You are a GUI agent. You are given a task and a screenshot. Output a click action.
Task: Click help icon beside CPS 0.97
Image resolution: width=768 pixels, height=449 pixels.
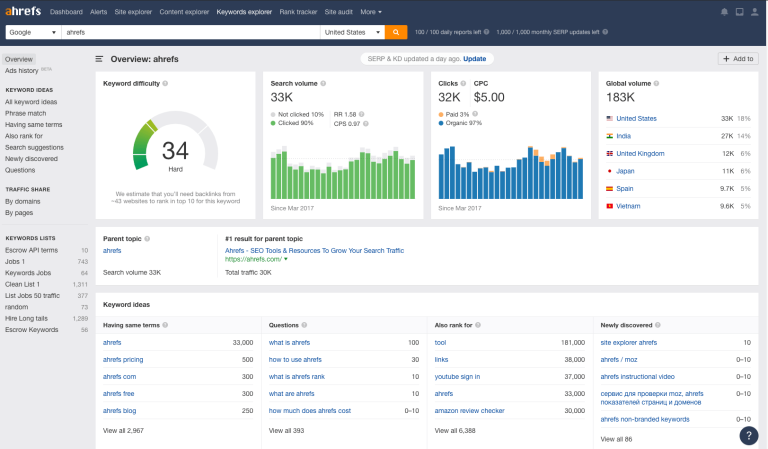(365, 123)
